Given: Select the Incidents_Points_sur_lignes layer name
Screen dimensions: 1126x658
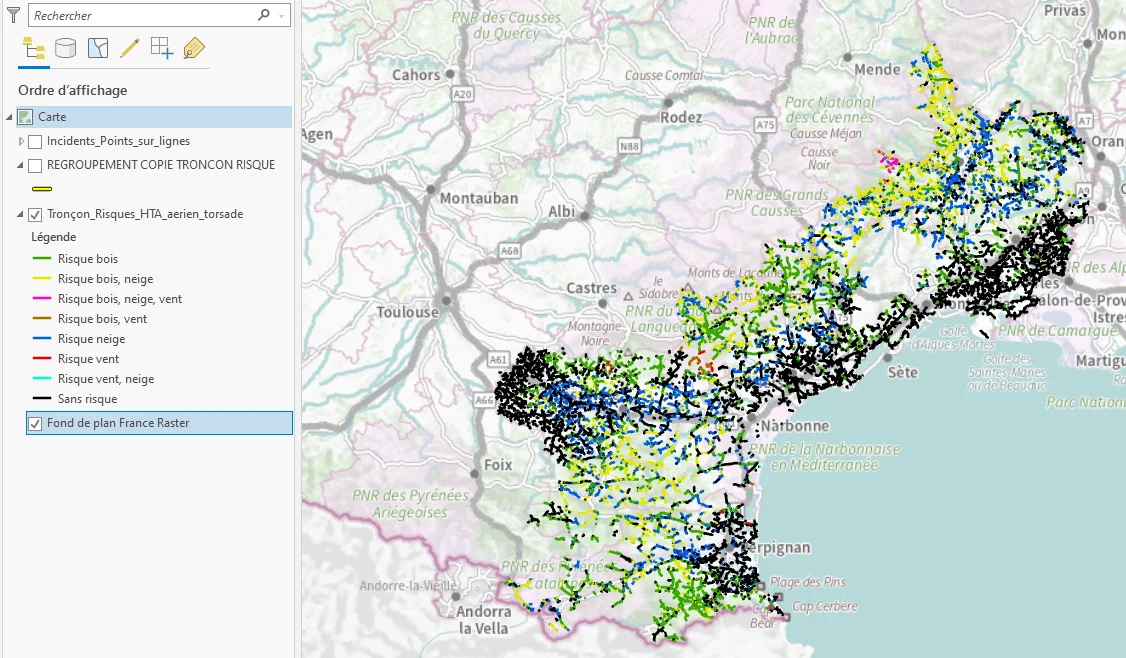Looking at the screenshot, I should 118,141.
